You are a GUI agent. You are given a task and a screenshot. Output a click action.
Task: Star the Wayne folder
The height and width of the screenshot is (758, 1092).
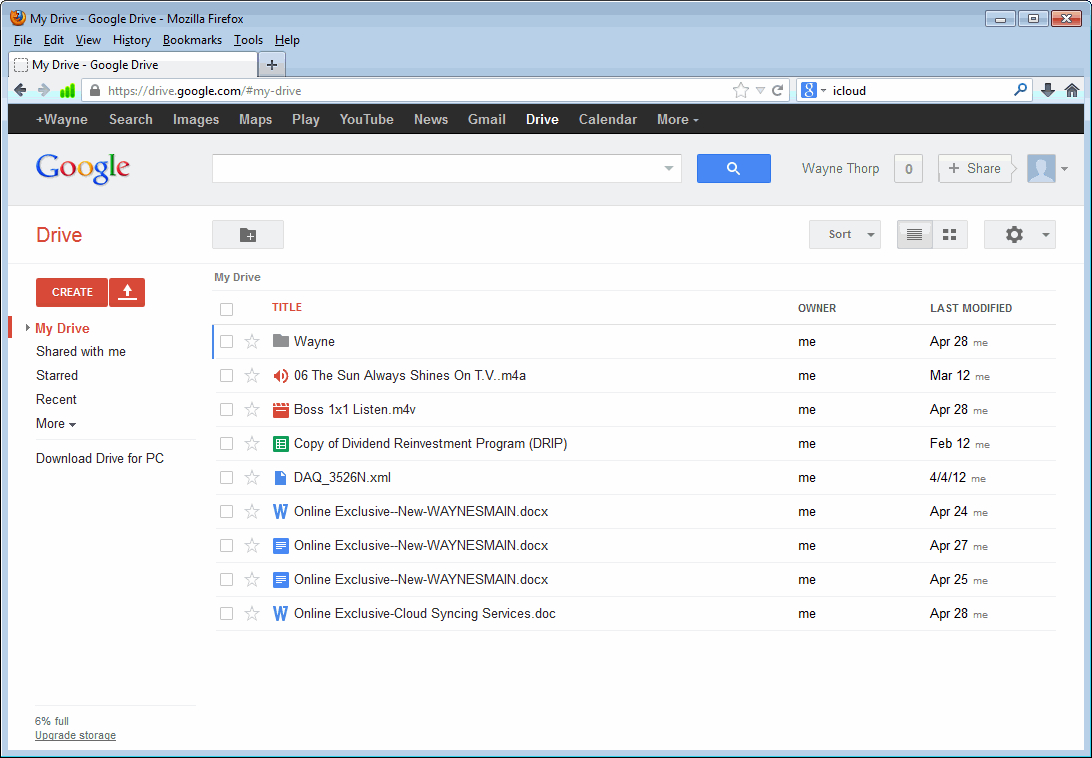click(x=252, y=341)
